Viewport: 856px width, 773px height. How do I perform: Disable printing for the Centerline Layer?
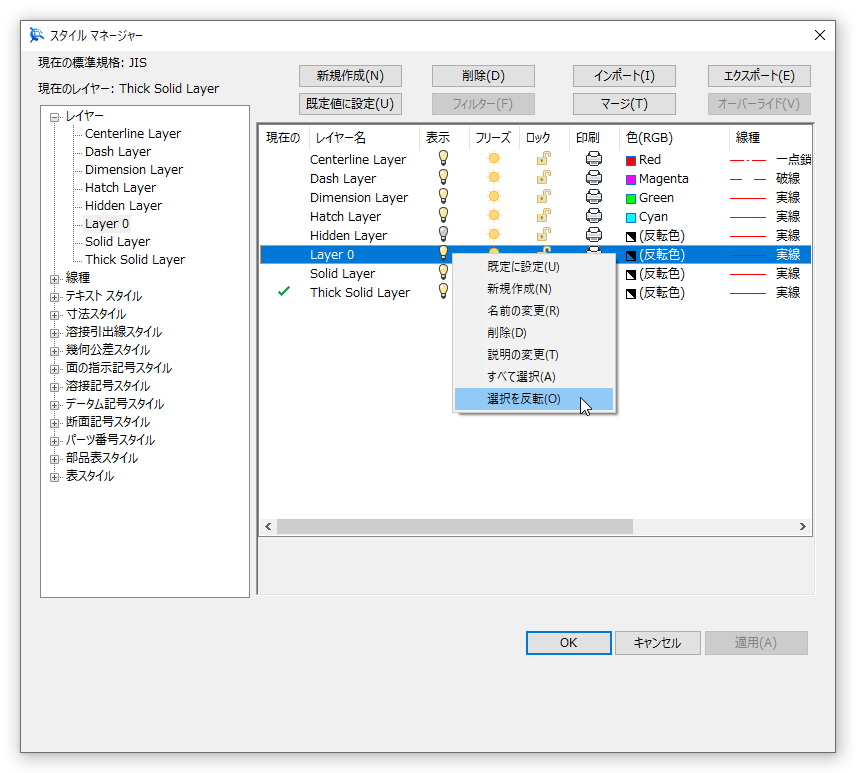594,159
